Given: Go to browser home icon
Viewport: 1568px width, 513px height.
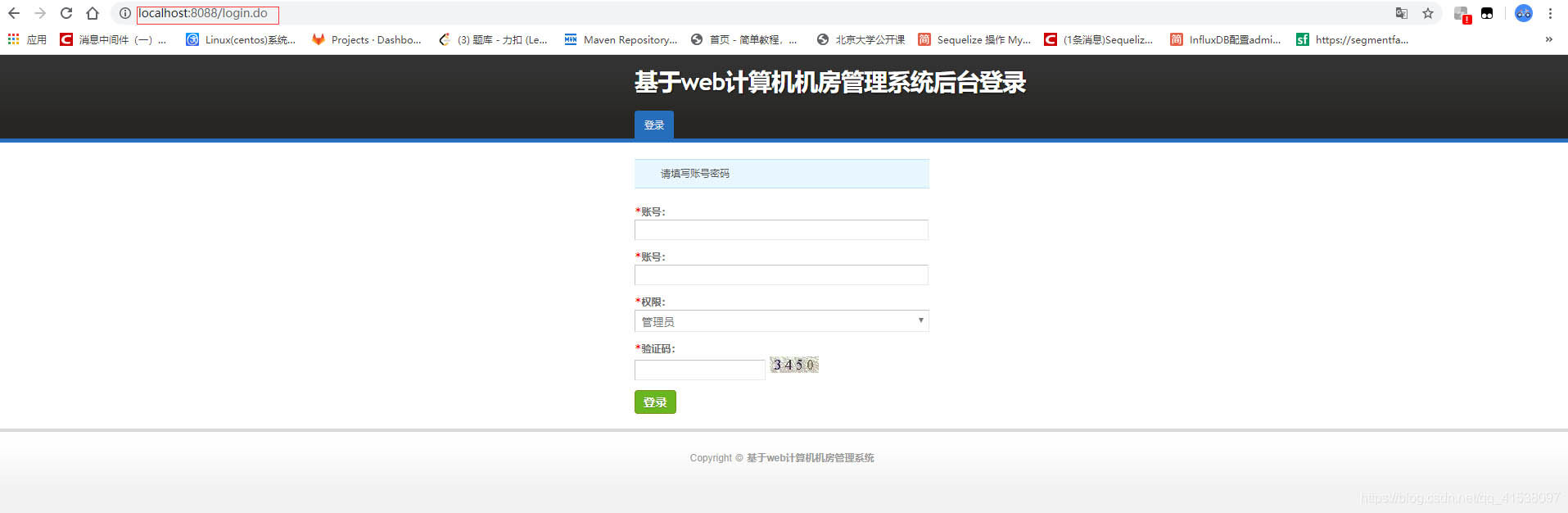Looking at the screenshot, I should point(93,13).
